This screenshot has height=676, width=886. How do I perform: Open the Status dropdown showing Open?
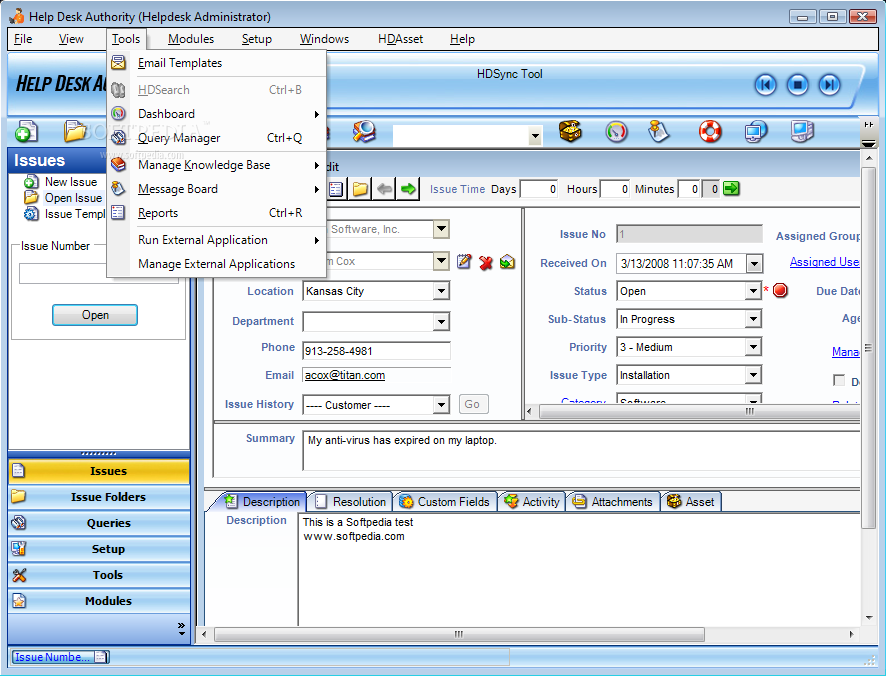(753, 291)
